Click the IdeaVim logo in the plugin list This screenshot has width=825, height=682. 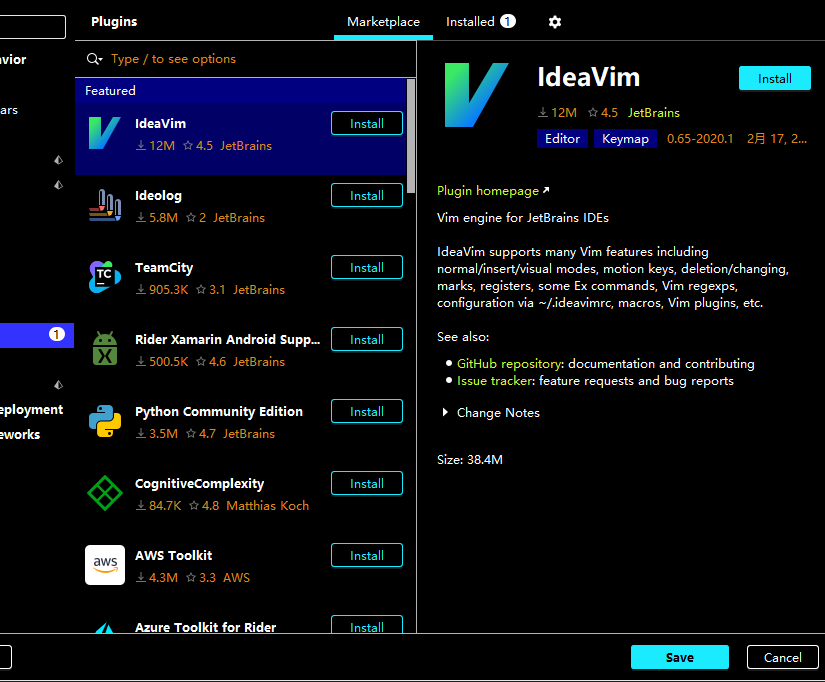(x=105, y=133)
